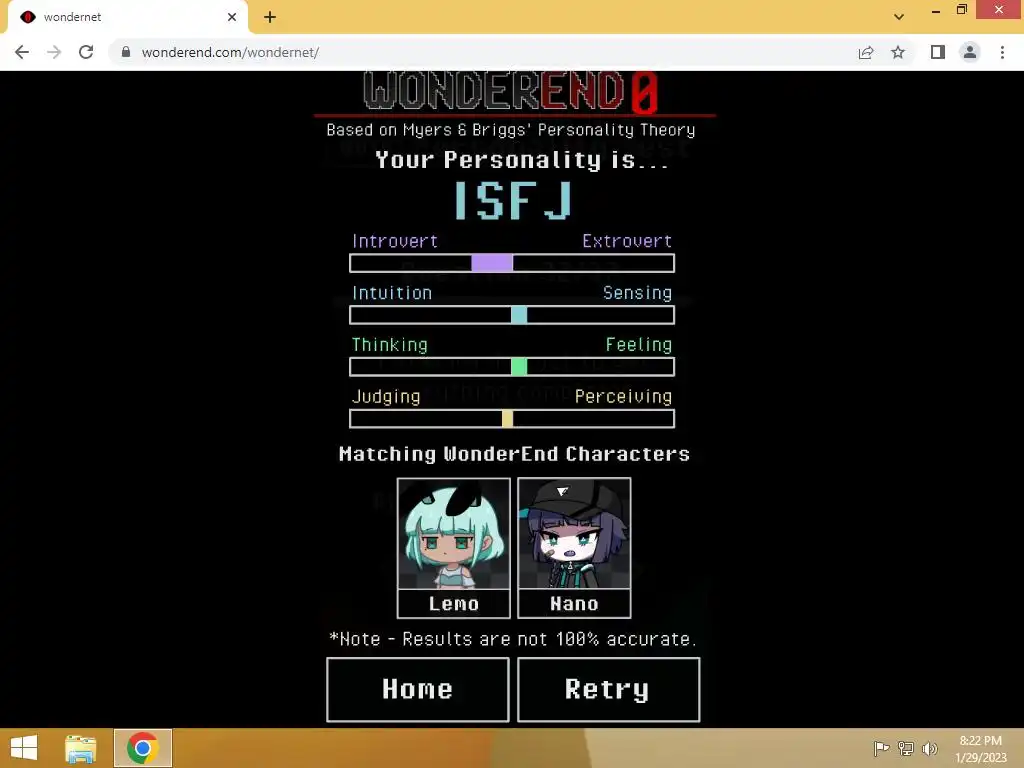
Task: Open a new browser tab
Action: (270, 18)
